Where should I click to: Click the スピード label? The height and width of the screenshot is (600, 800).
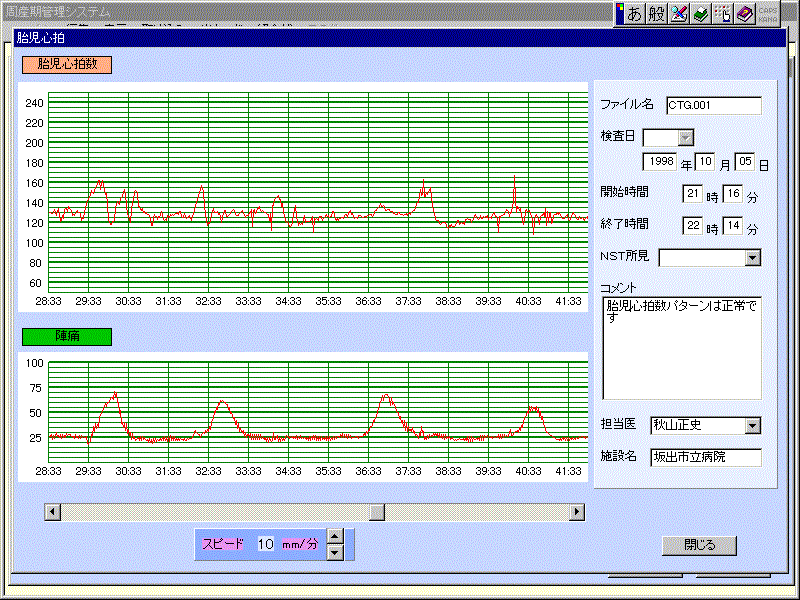pos(223,544)
